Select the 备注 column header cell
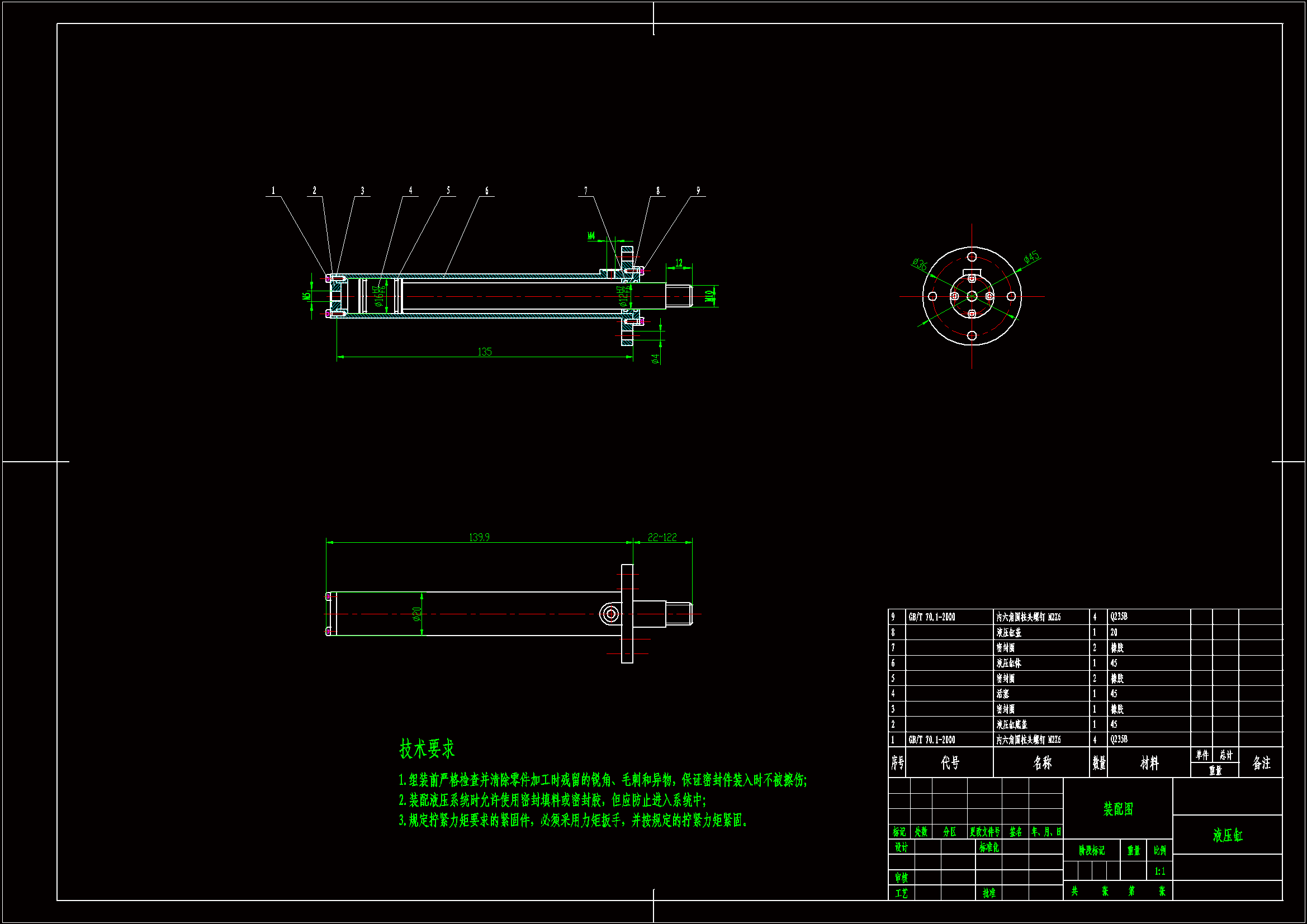1307x924 pixels. click(x=1262, y=763)
